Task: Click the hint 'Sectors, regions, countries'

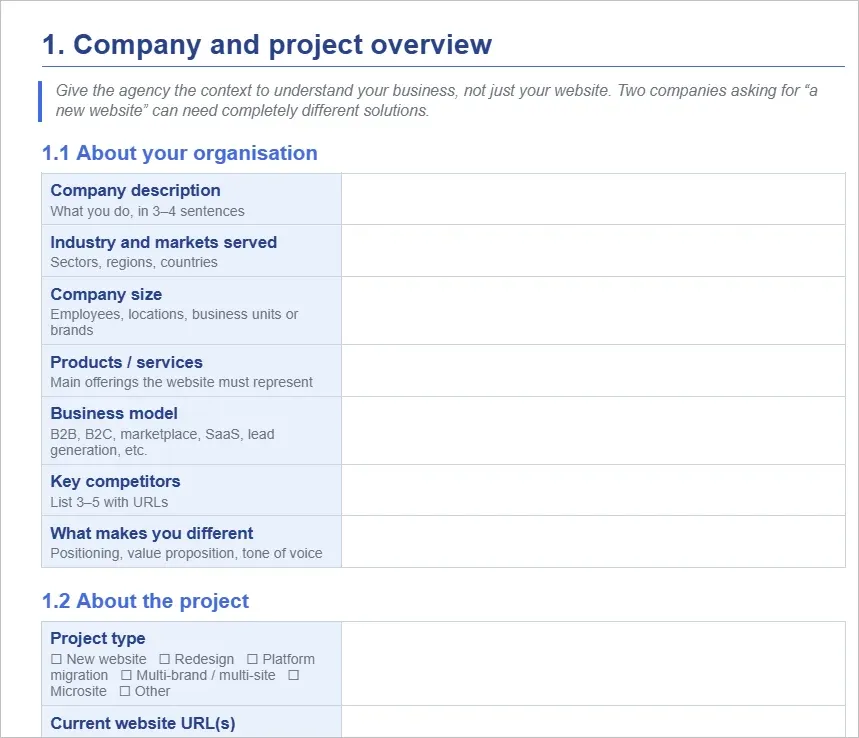Action: (x=134, y=262)
